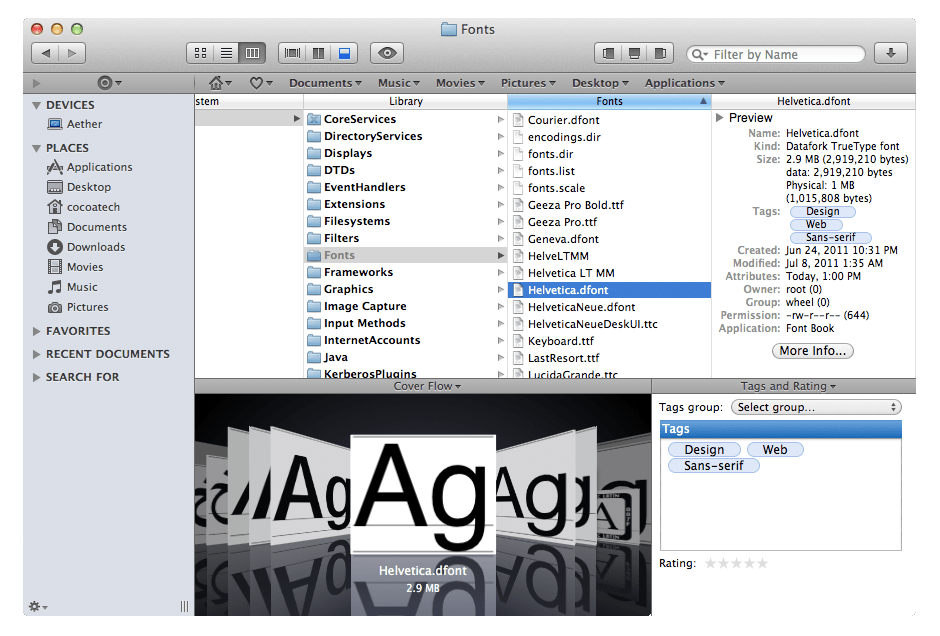Toggle the bottom drawer panel button

point(634,53)
